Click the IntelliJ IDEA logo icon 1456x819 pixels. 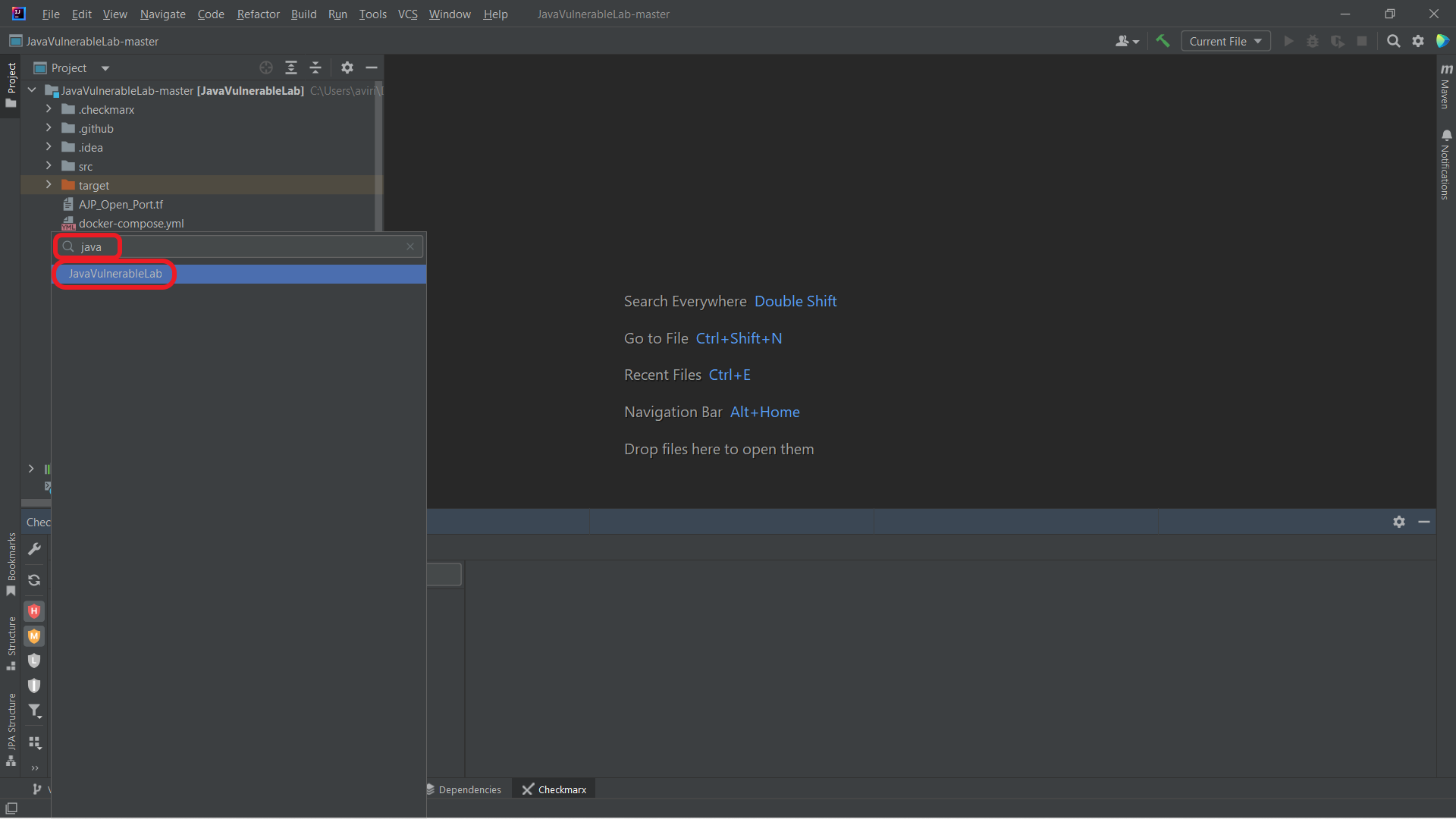tap(18, 14)
